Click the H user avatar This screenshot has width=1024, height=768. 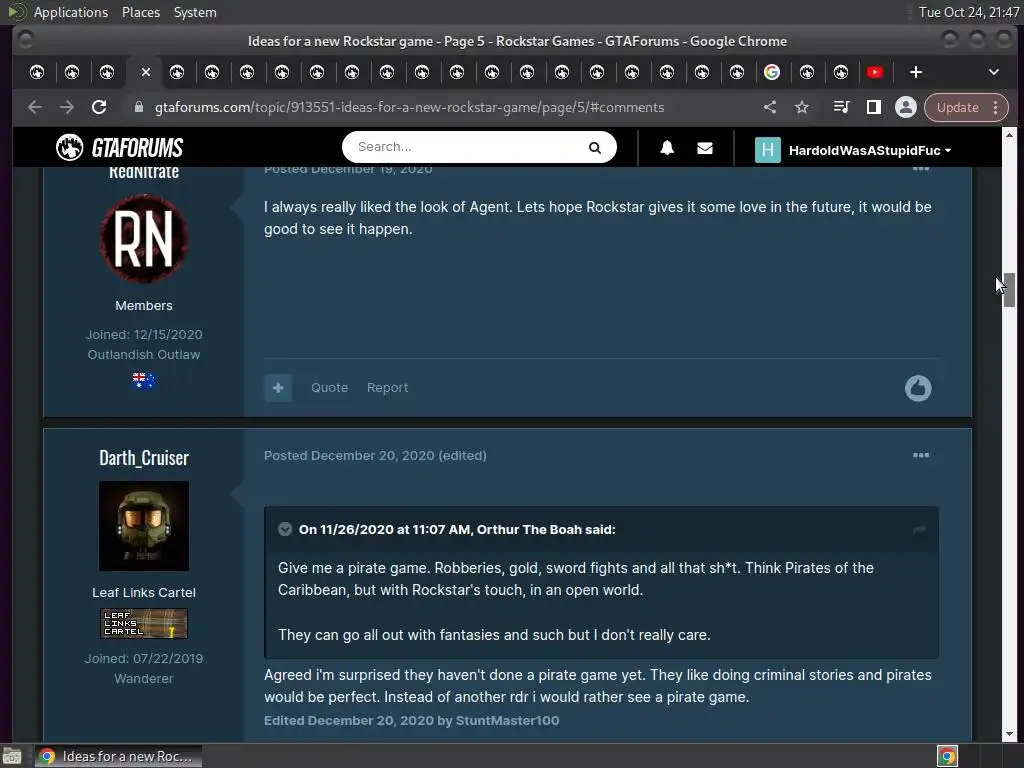point(767,150)
